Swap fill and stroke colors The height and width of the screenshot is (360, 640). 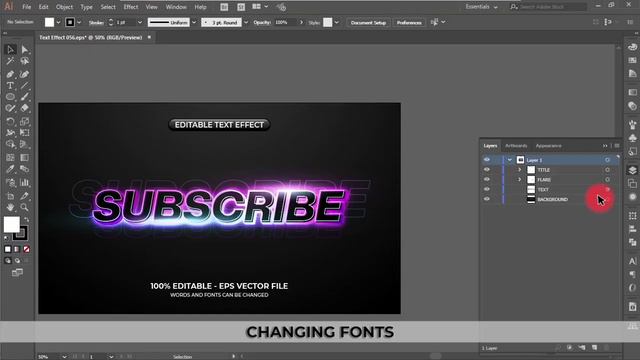26,220
